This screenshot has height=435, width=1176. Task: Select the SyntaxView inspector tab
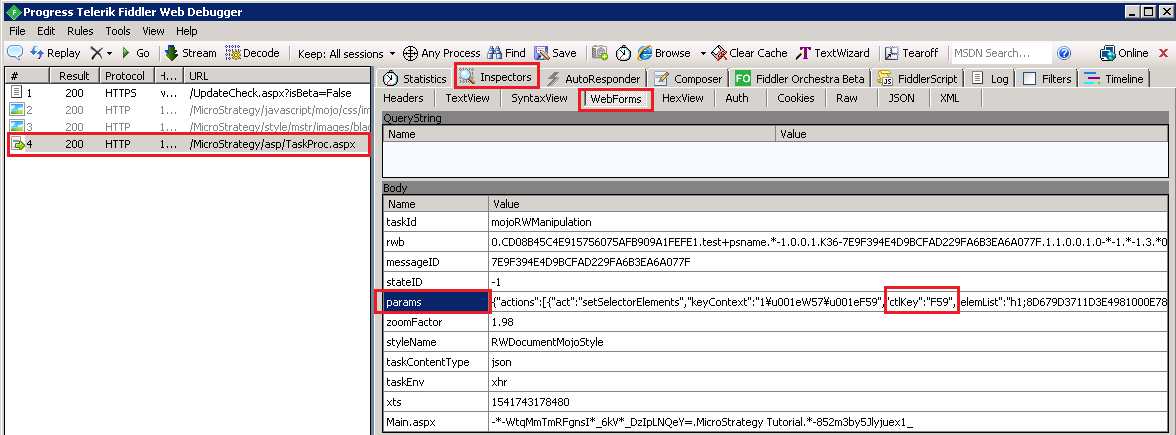coord(539,98)
